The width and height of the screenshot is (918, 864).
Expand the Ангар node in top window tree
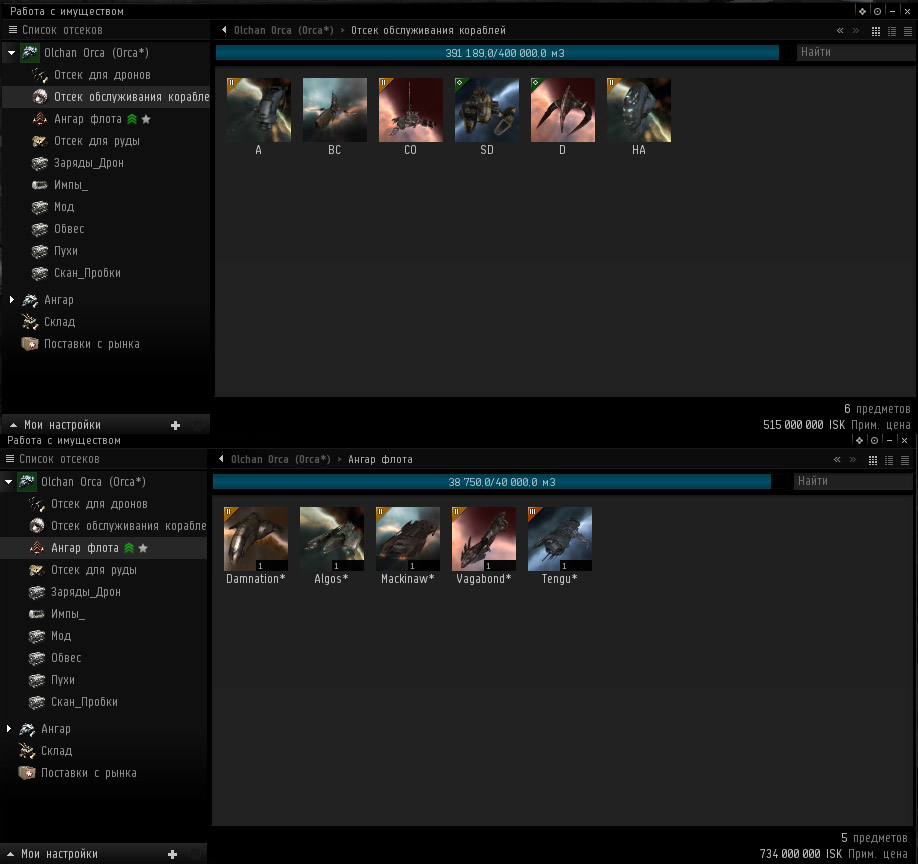tap(11, 300)
